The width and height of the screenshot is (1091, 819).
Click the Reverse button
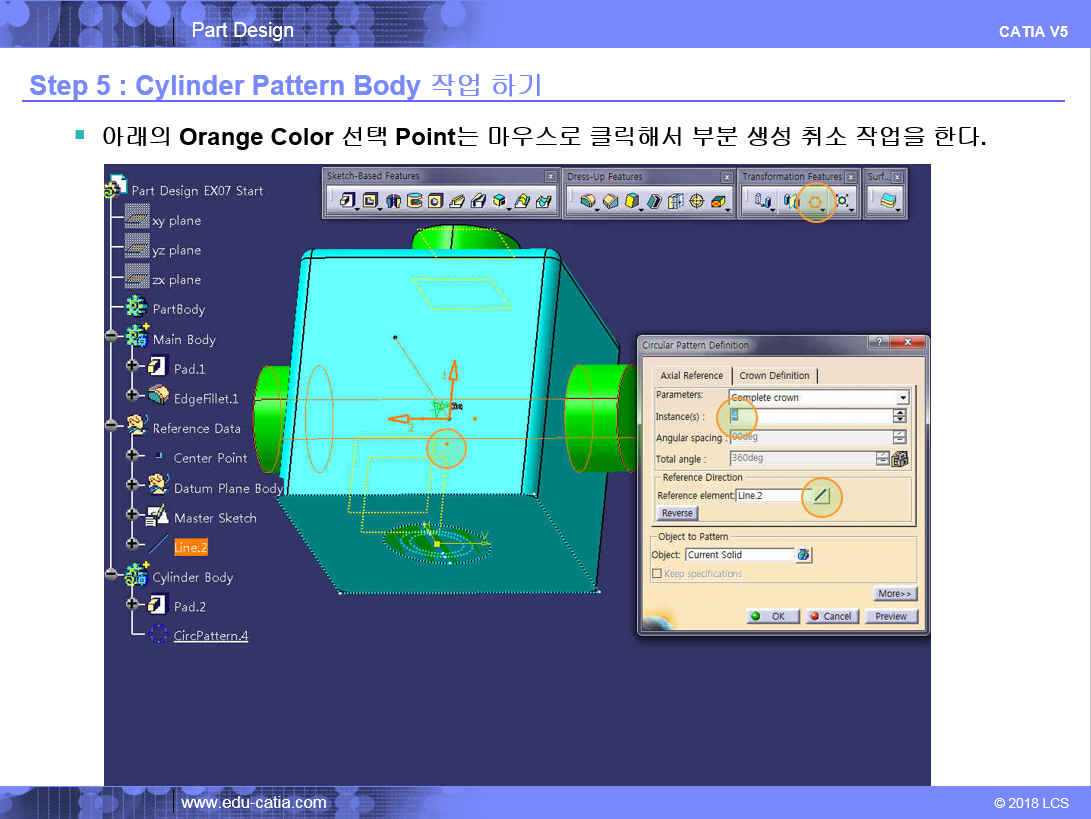677,513
